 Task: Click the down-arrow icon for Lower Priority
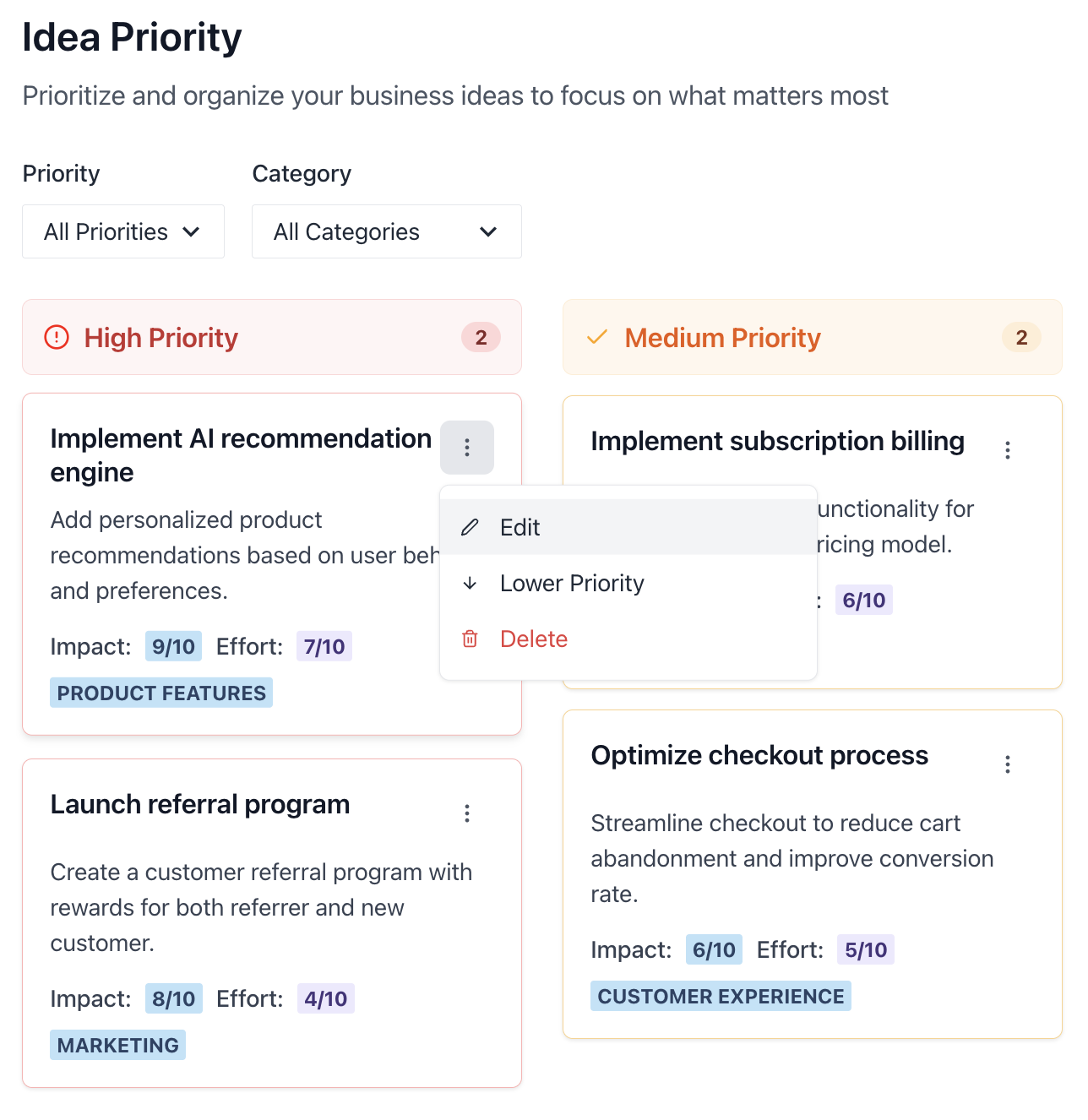[x=470, y=584]
